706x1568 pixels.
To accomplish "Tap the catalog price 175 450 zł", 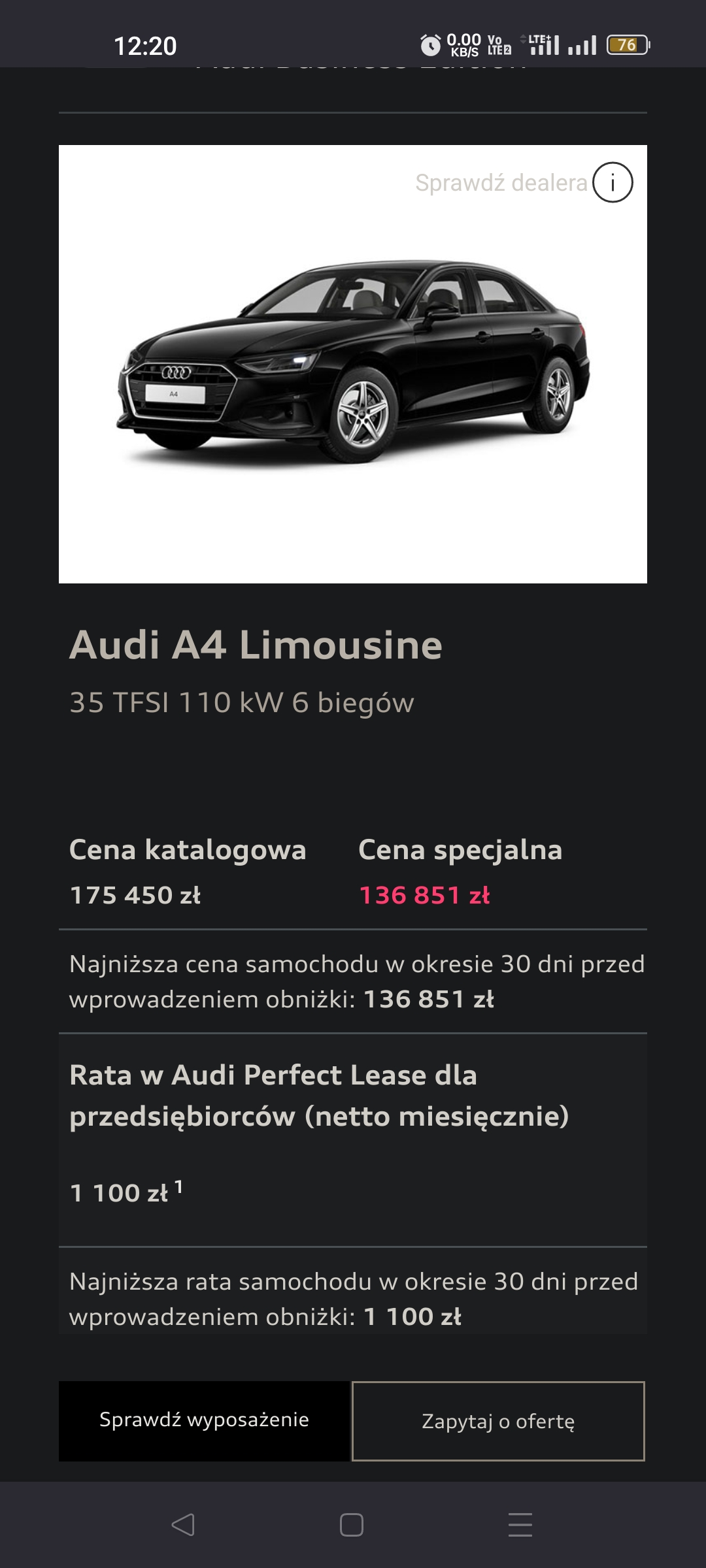I will (135, 895).
